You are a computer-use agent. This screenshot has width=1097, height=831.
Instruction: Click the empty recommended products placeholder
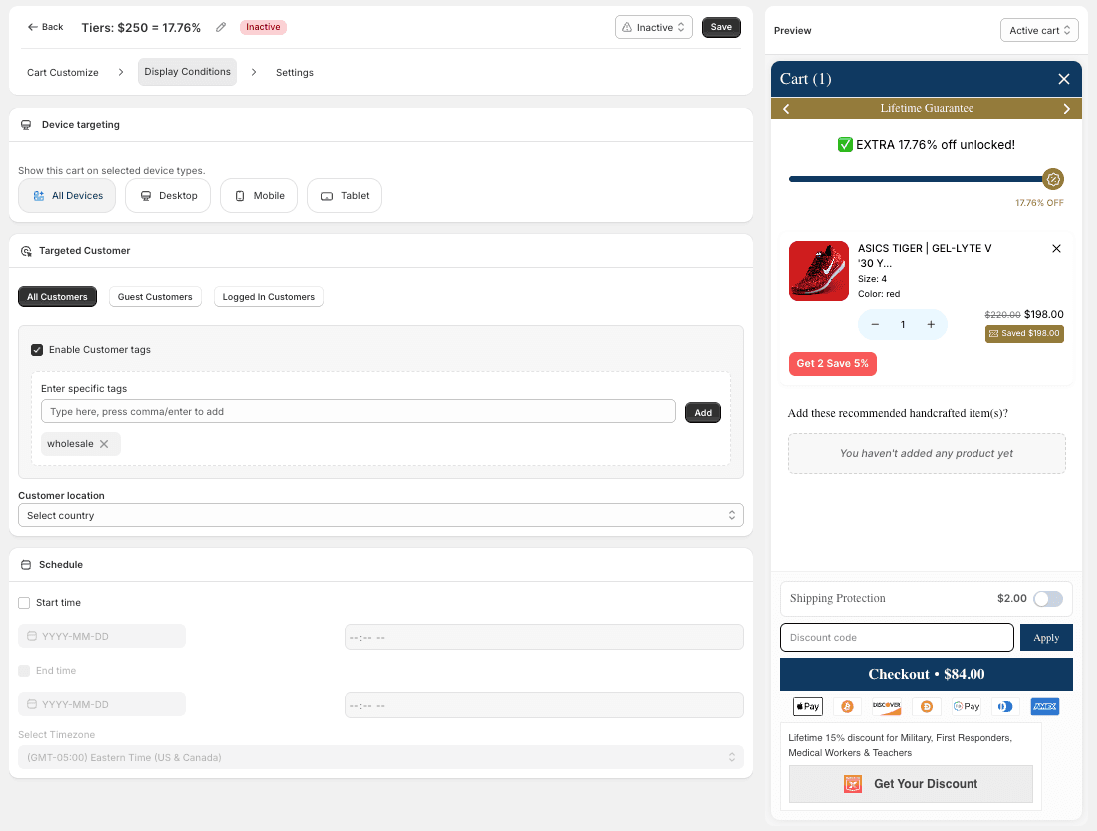pos(926,453)
